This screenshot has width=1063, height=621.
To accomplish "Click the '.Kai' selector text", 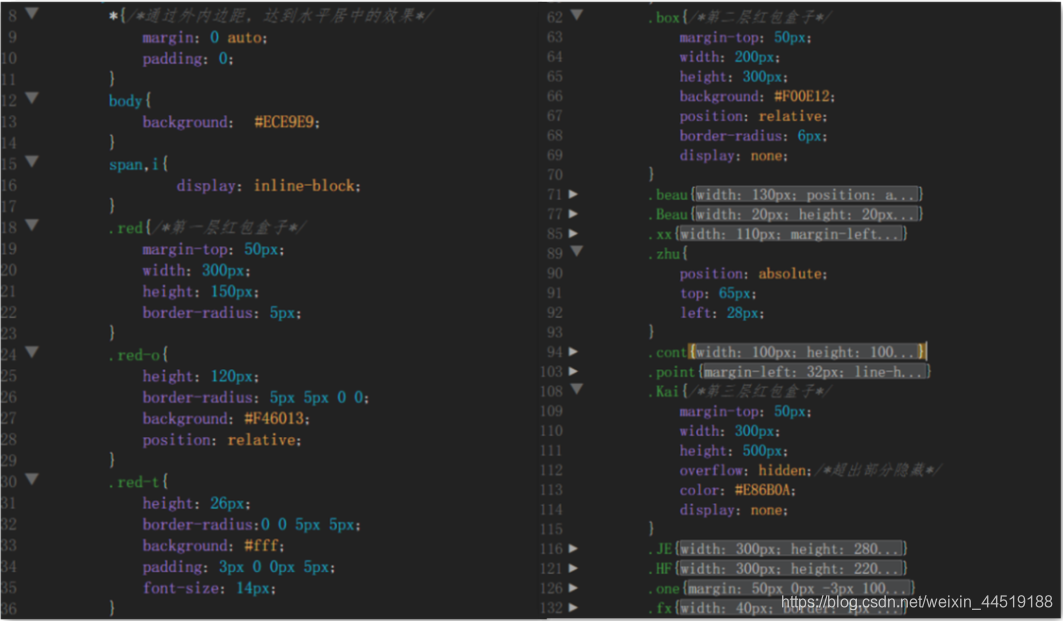I will (664, 391).
